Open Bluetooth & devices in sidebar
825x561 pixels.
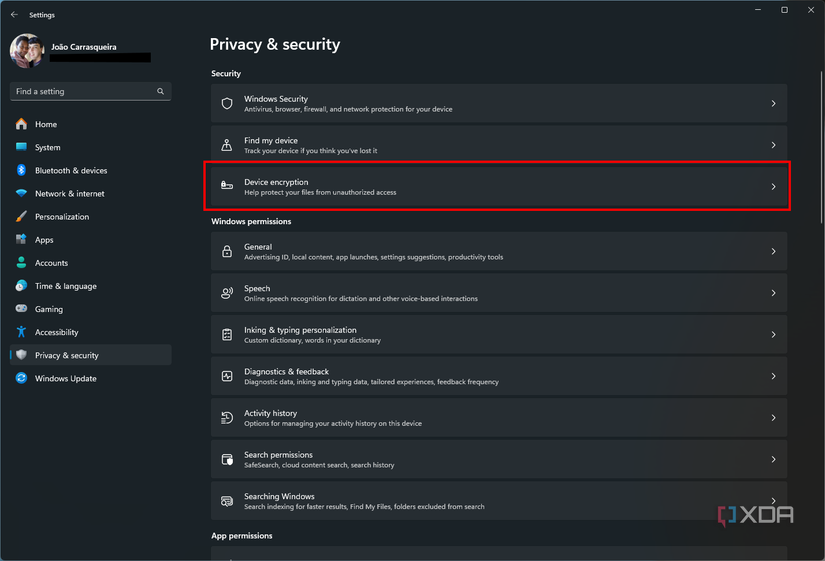point(70,171)
